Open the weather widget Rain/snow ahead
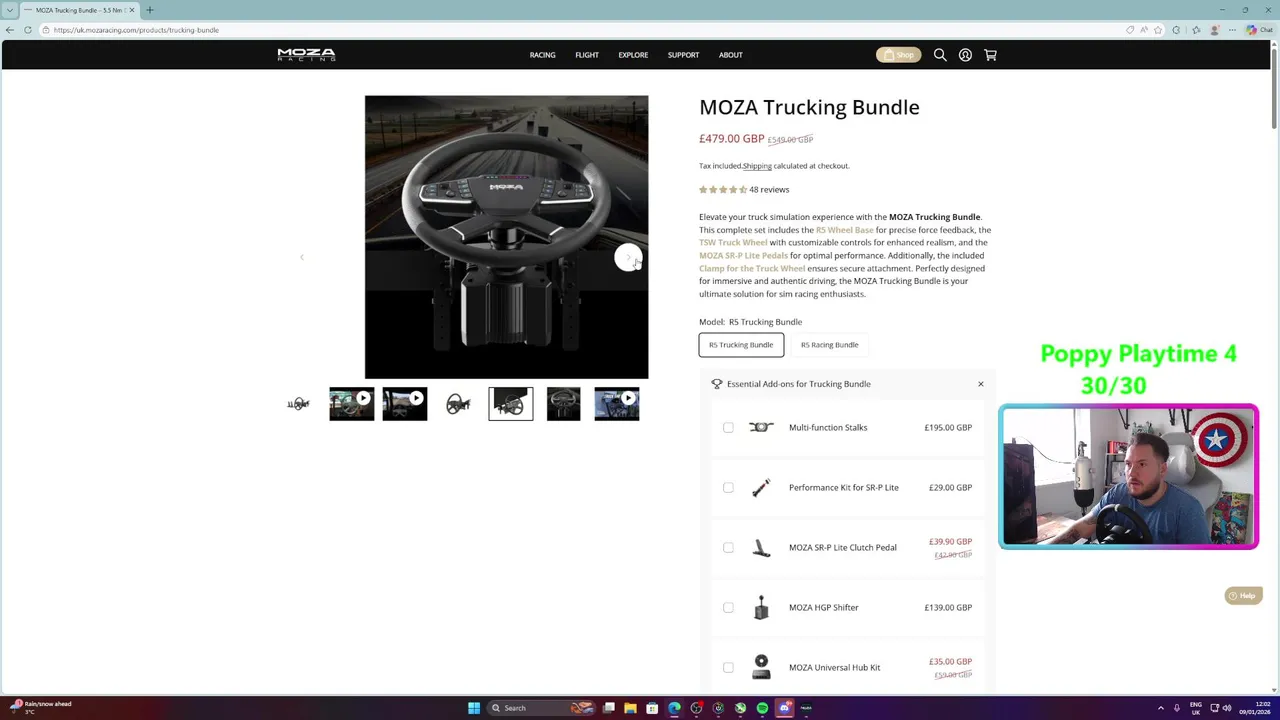 (40, 707)
